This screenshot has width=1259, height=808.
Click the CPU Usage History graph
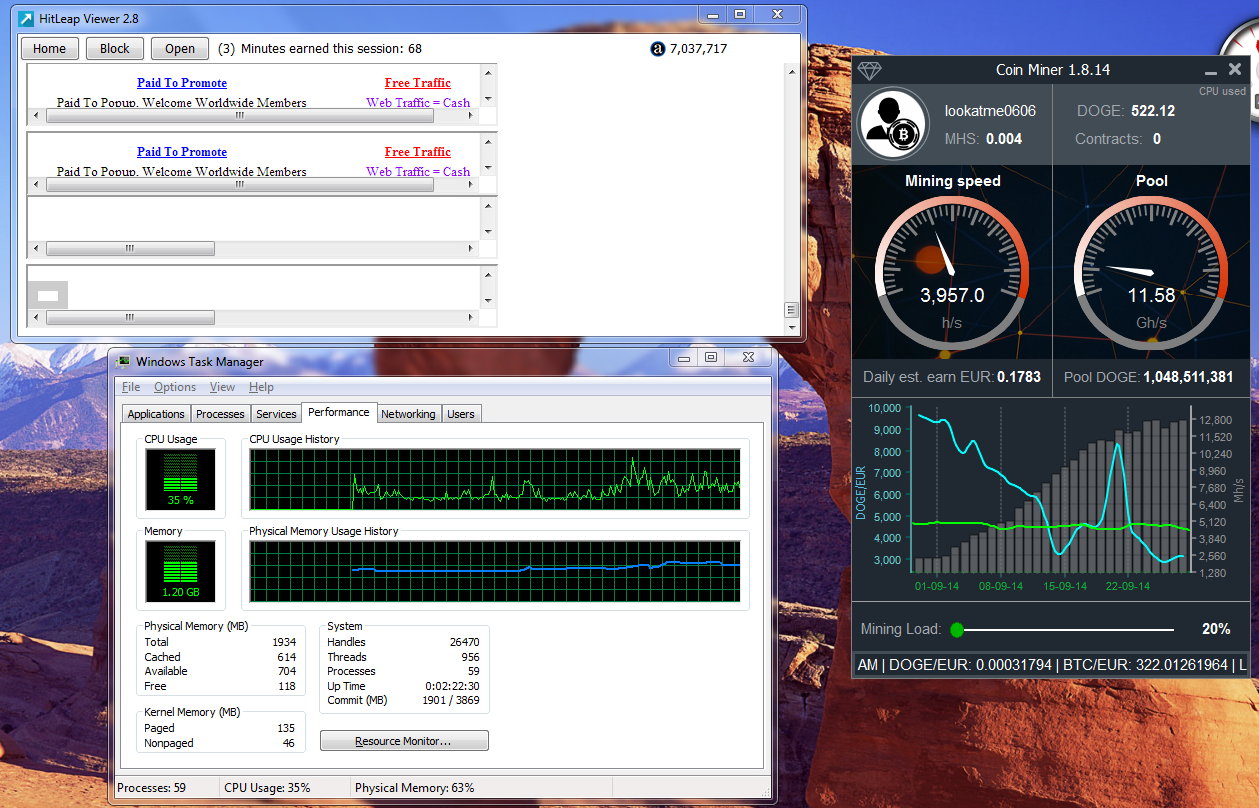495,478
